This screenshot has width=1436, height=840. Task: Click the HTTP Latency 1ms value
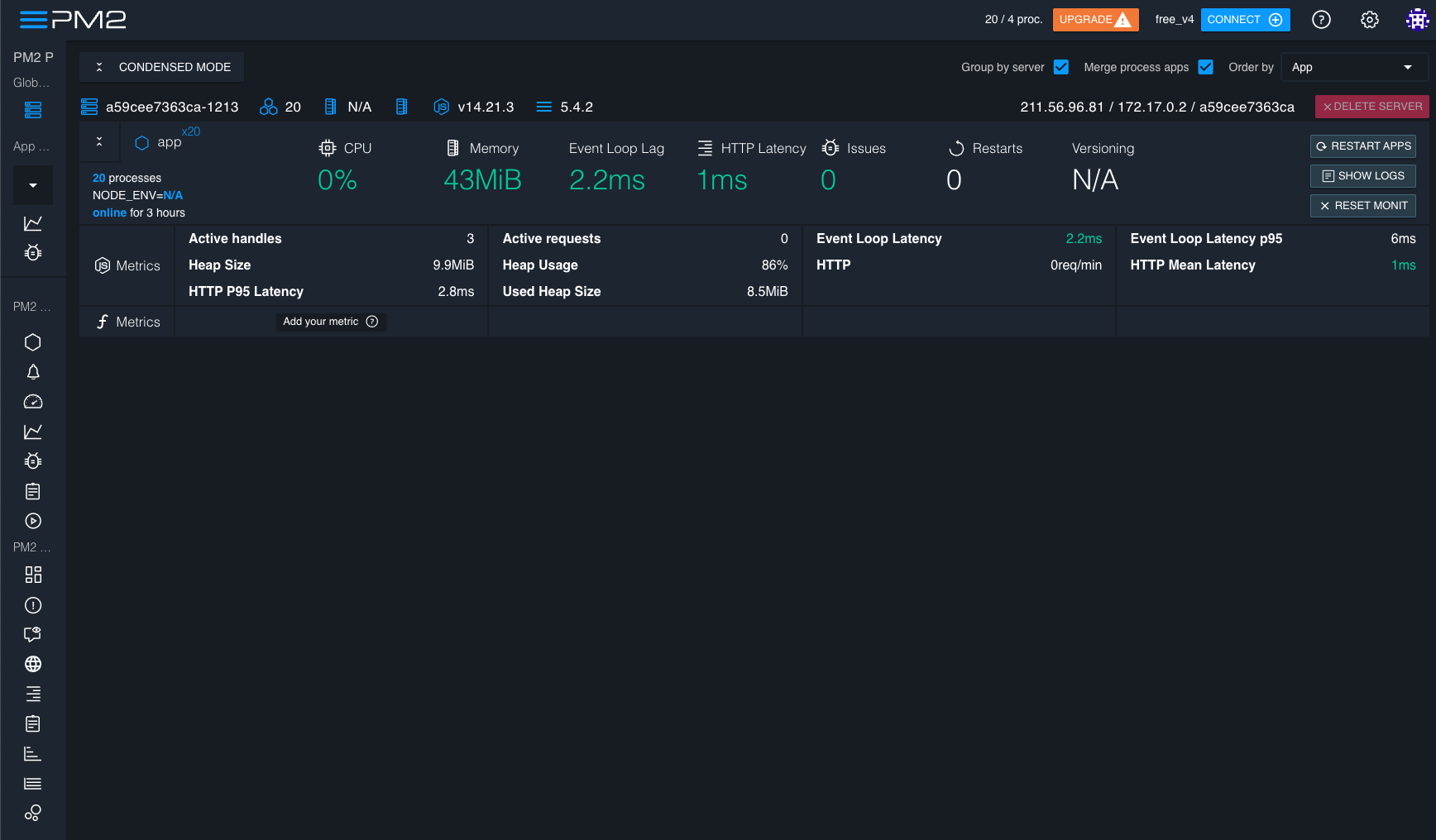click(x=722, y=179)
